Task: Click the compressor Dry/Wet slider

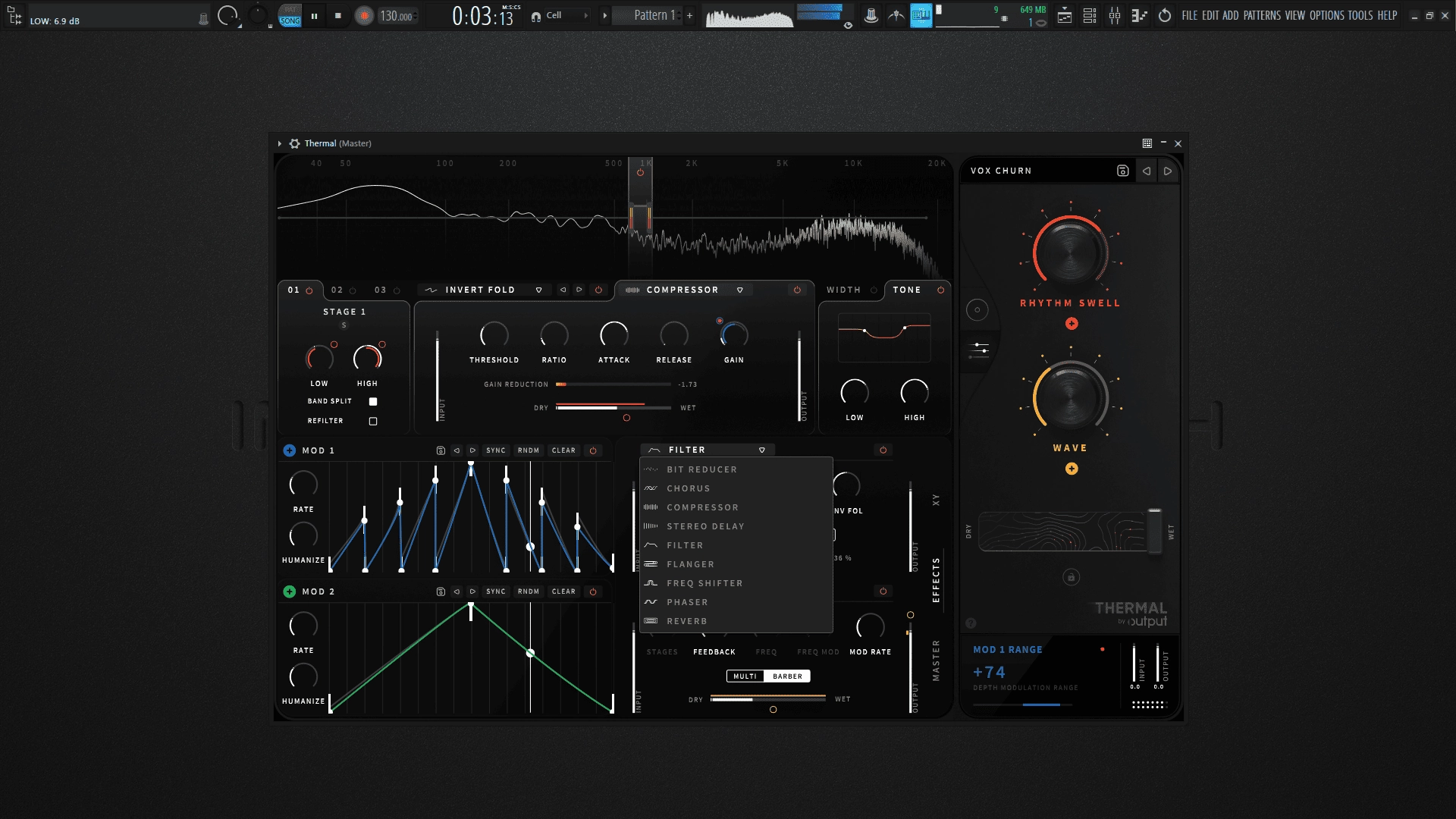Action: coord(613,408)
